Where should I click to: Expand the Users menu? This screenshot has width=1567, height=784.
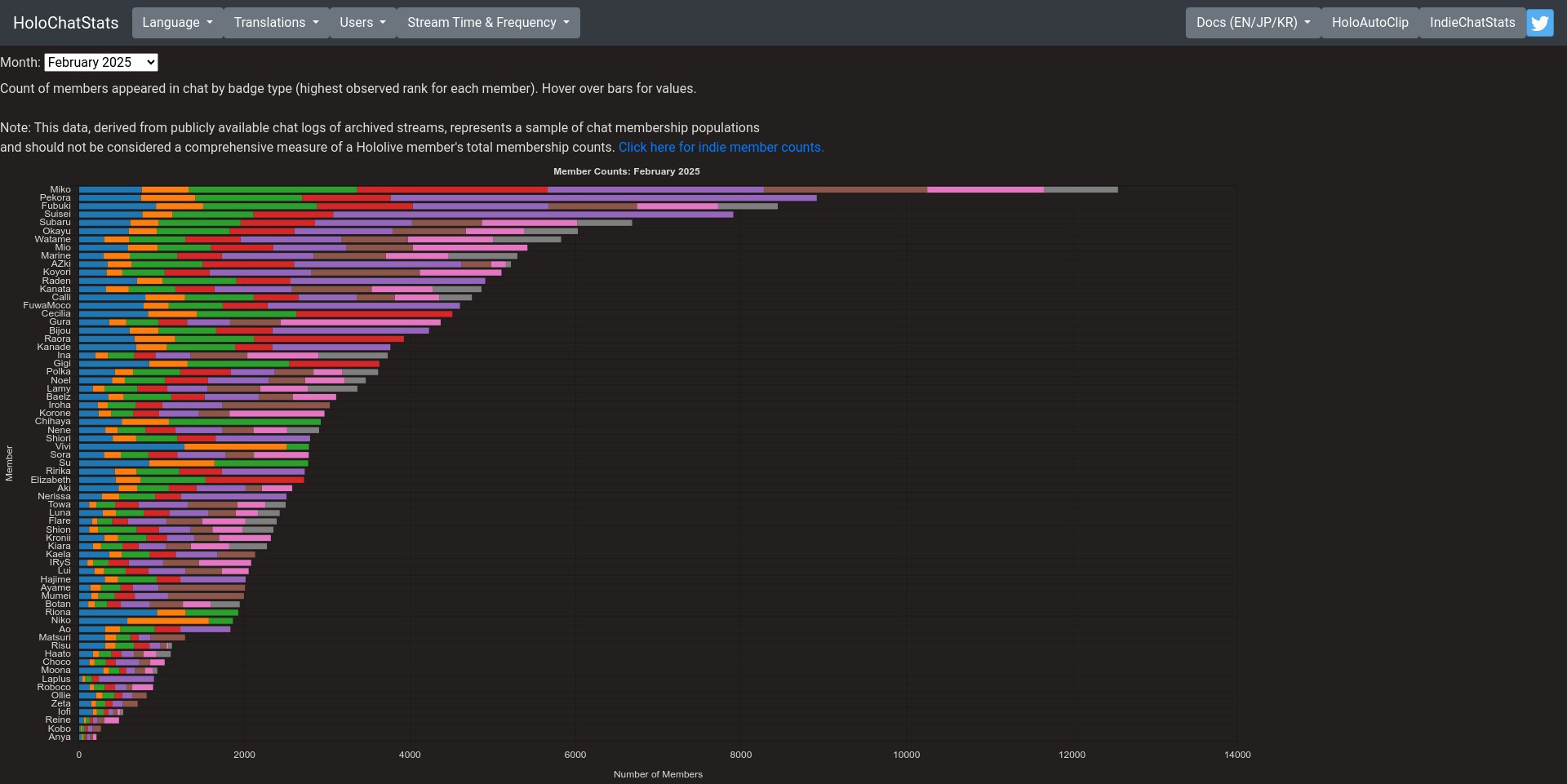pos(362,23)
